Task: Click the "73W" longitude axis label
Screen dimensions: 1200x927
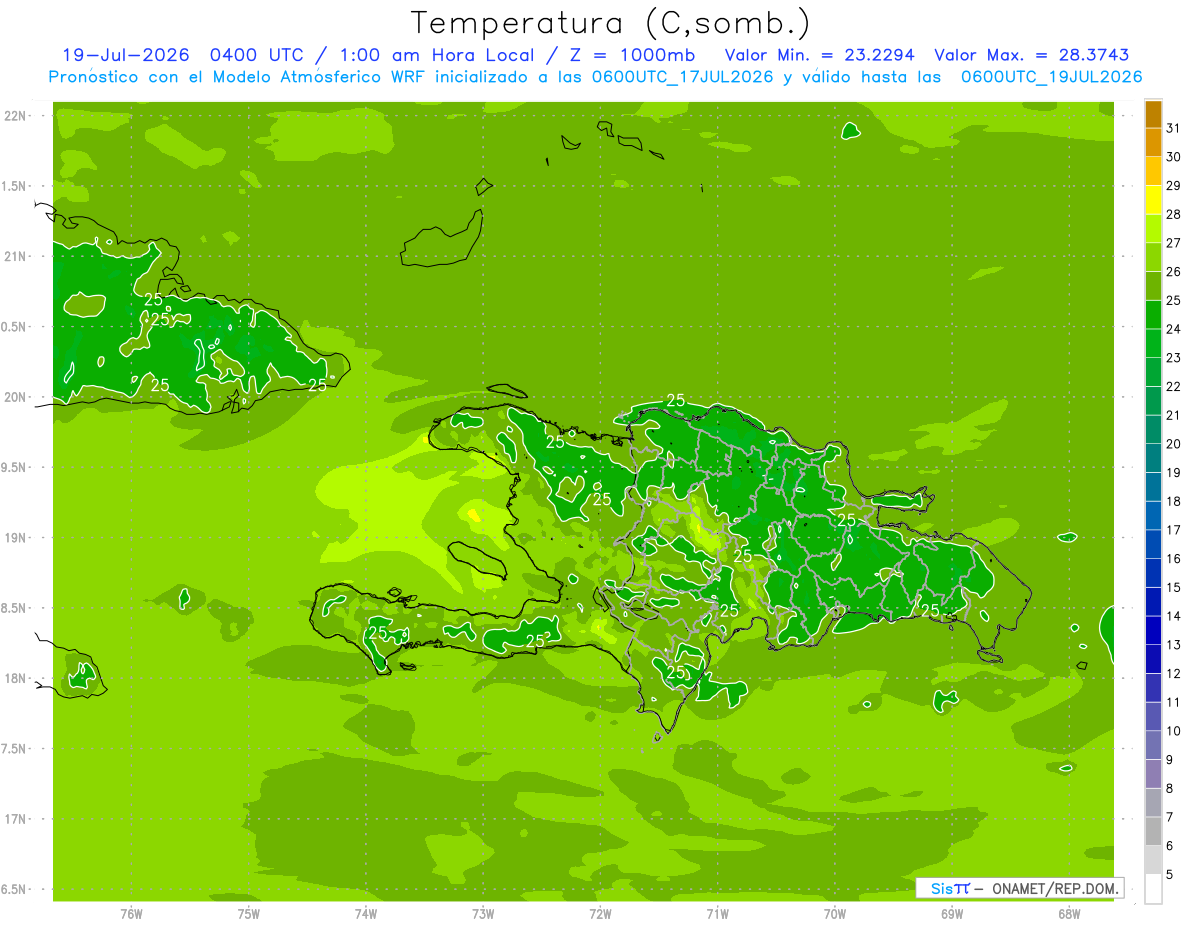Action: coord(483,913)
